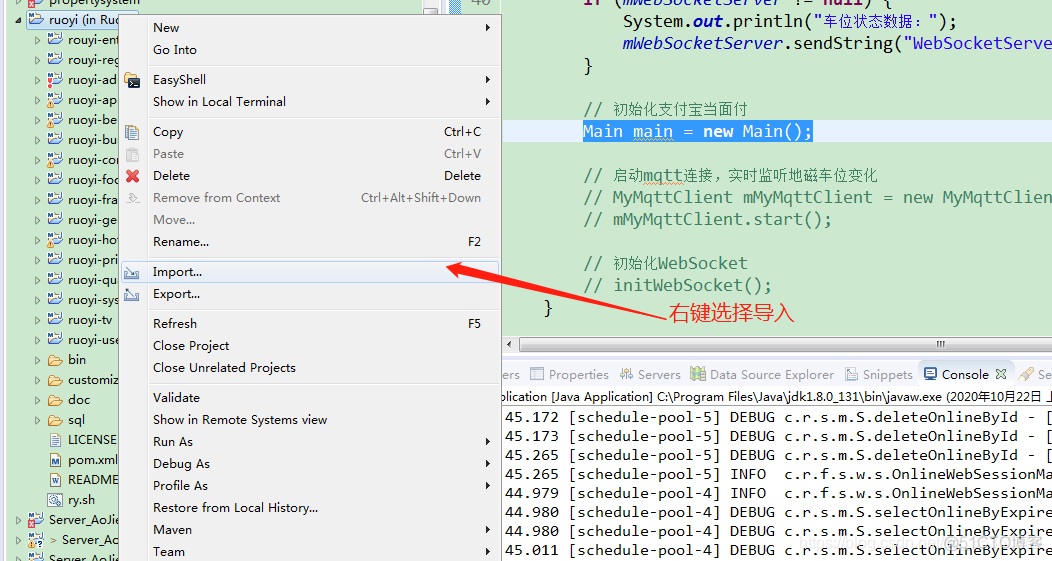Expand the rouyi-ent module node
Screen dimensions: 1052x561
38,40
